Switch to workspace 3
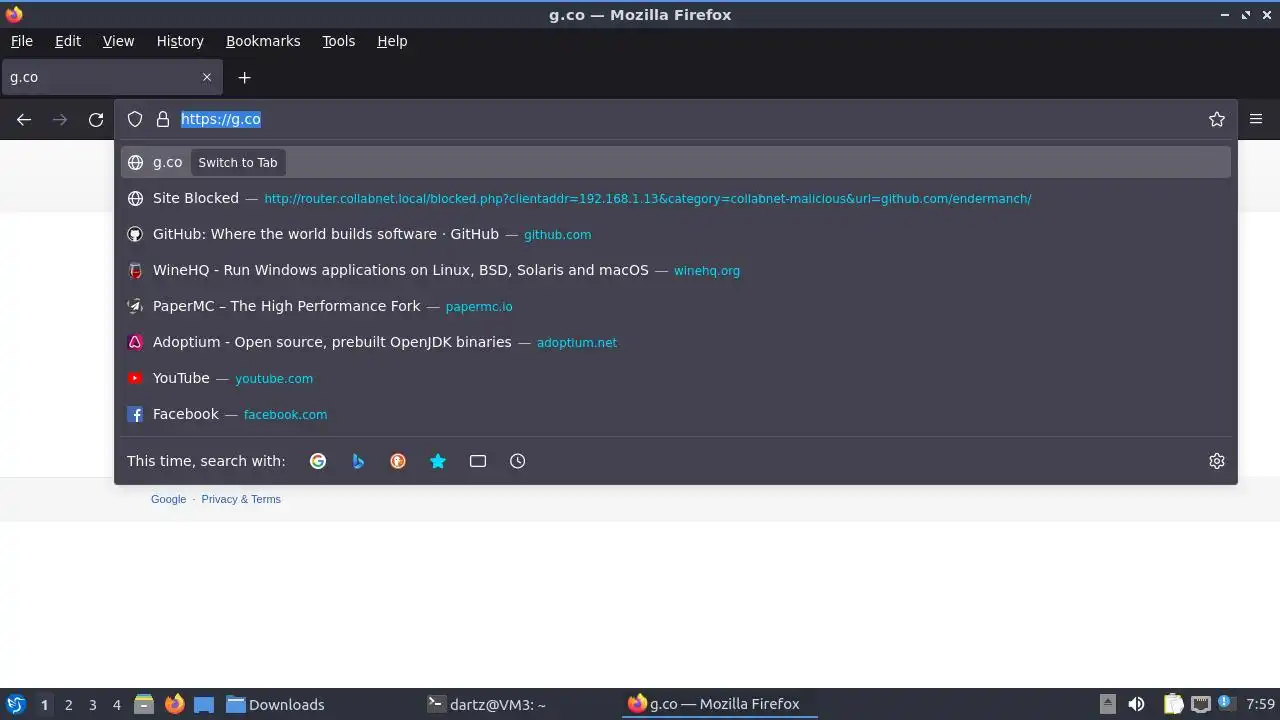1280x720 pixels. coord(92,705)
